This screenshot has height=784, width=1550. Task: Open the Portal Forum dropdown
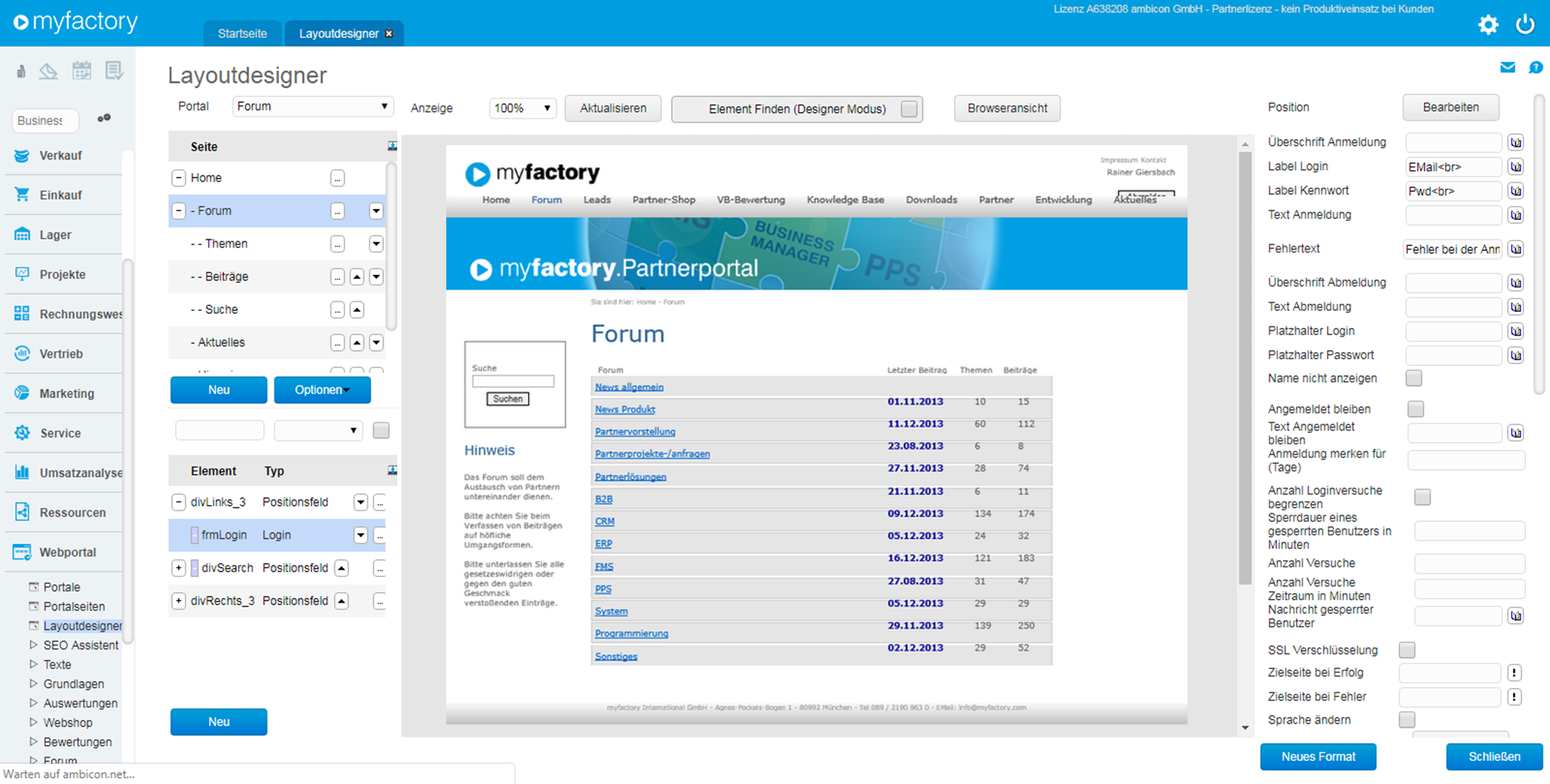click(x=313, y=107)
